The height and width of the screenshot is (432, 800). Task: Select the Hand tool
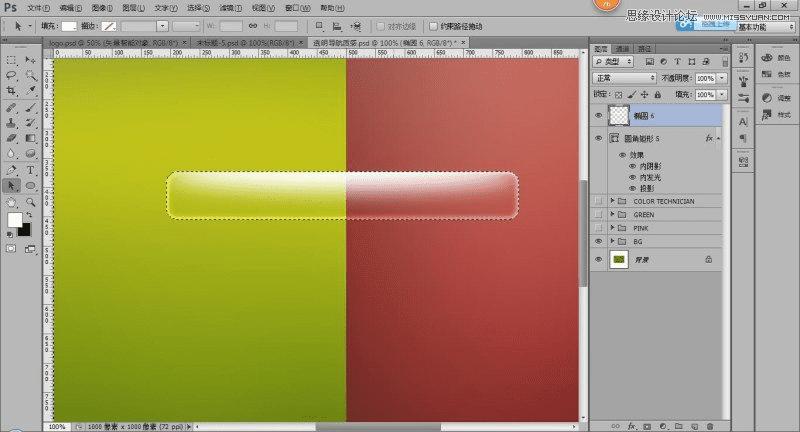click(11, 202)
